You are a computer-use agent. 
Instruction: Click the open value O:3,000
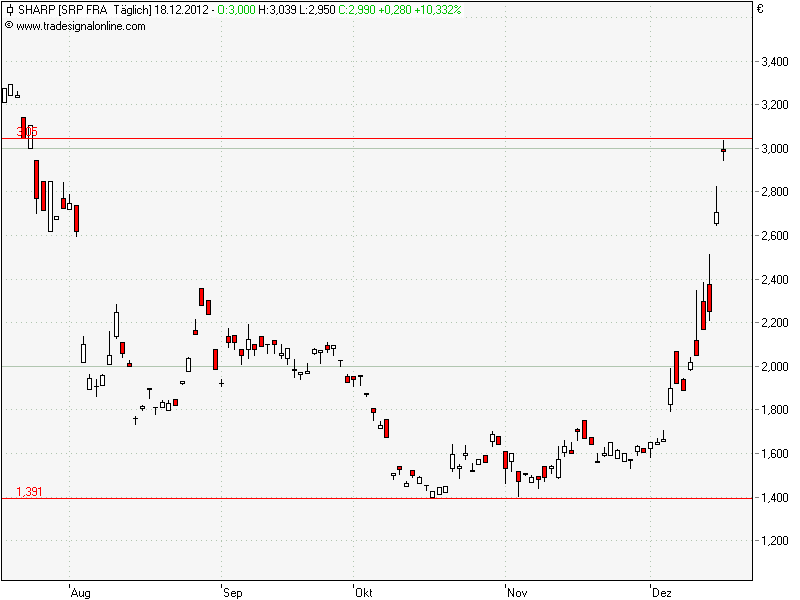point(236,10)
